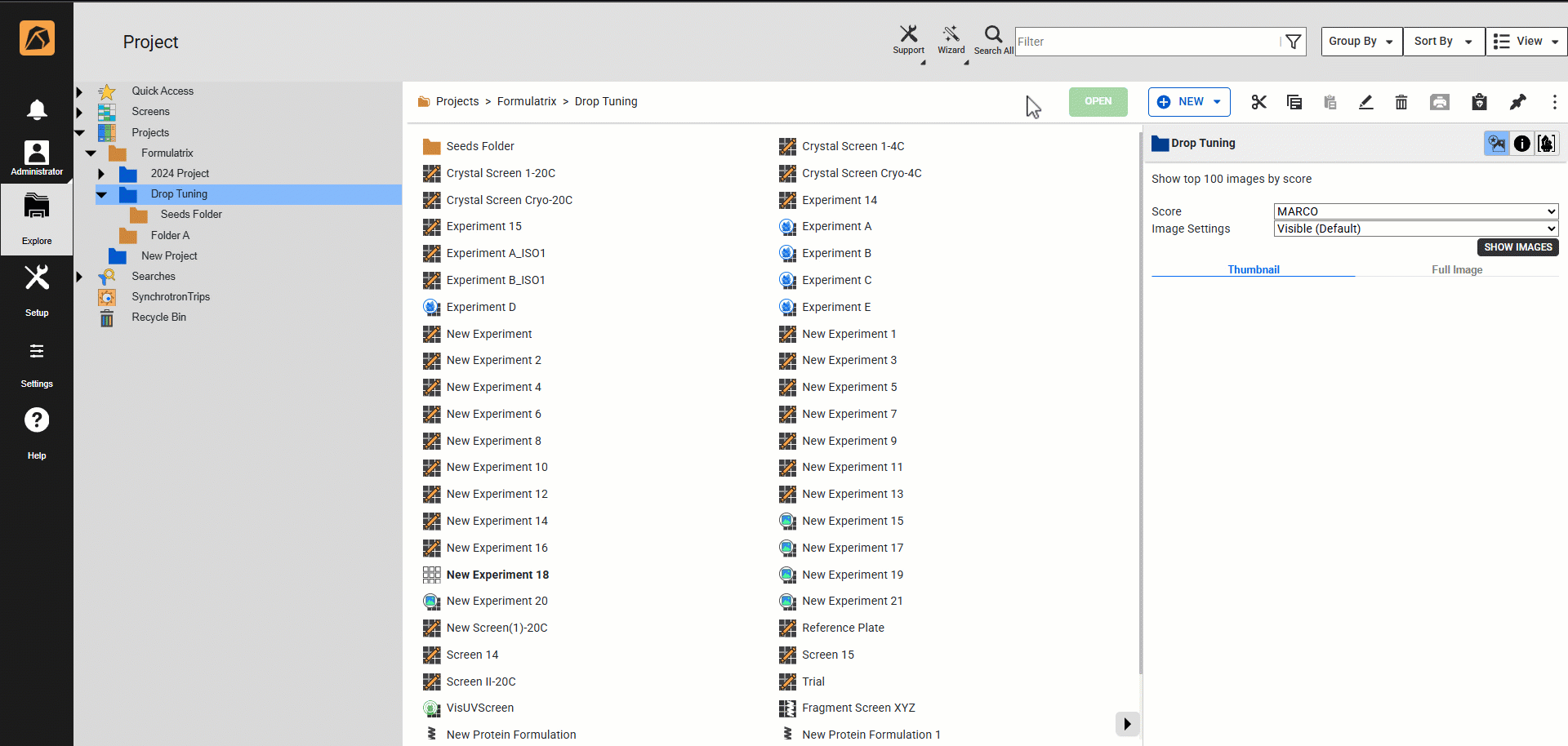1568x746 pixels.
Task: Open the Wizard tool
Action: tap(951, 39)
